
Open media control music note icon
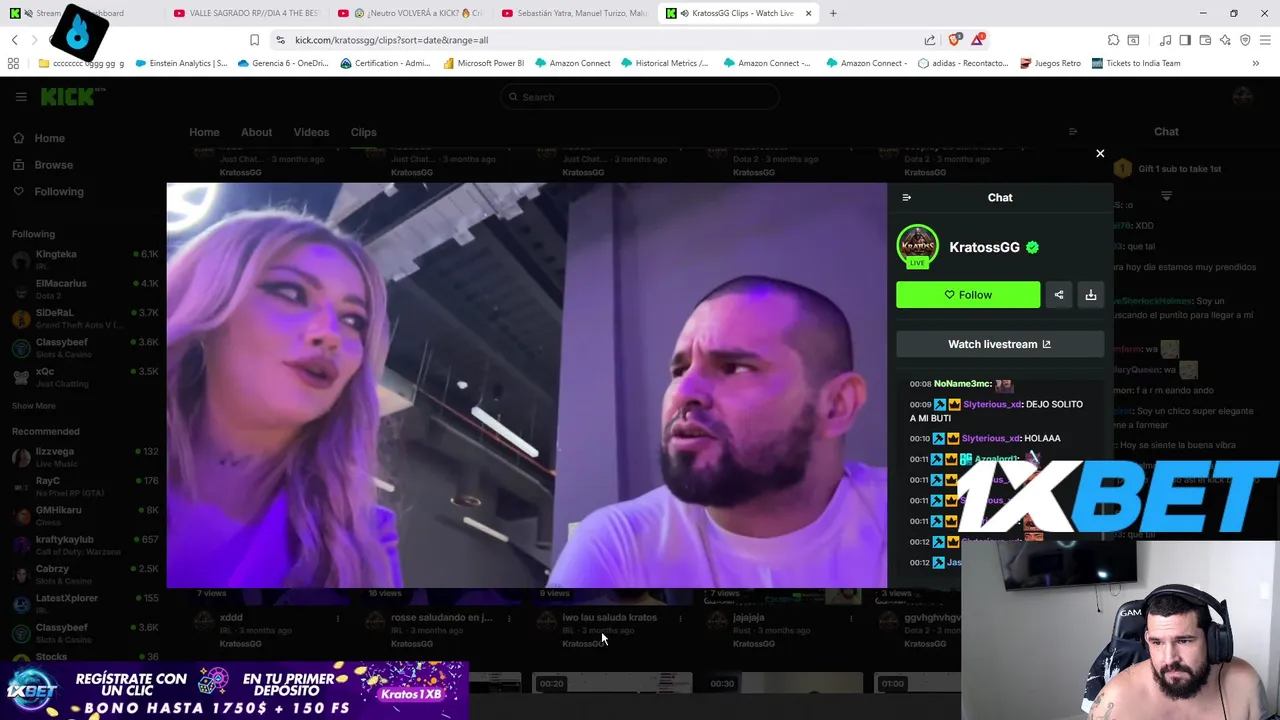[1165, 40]
